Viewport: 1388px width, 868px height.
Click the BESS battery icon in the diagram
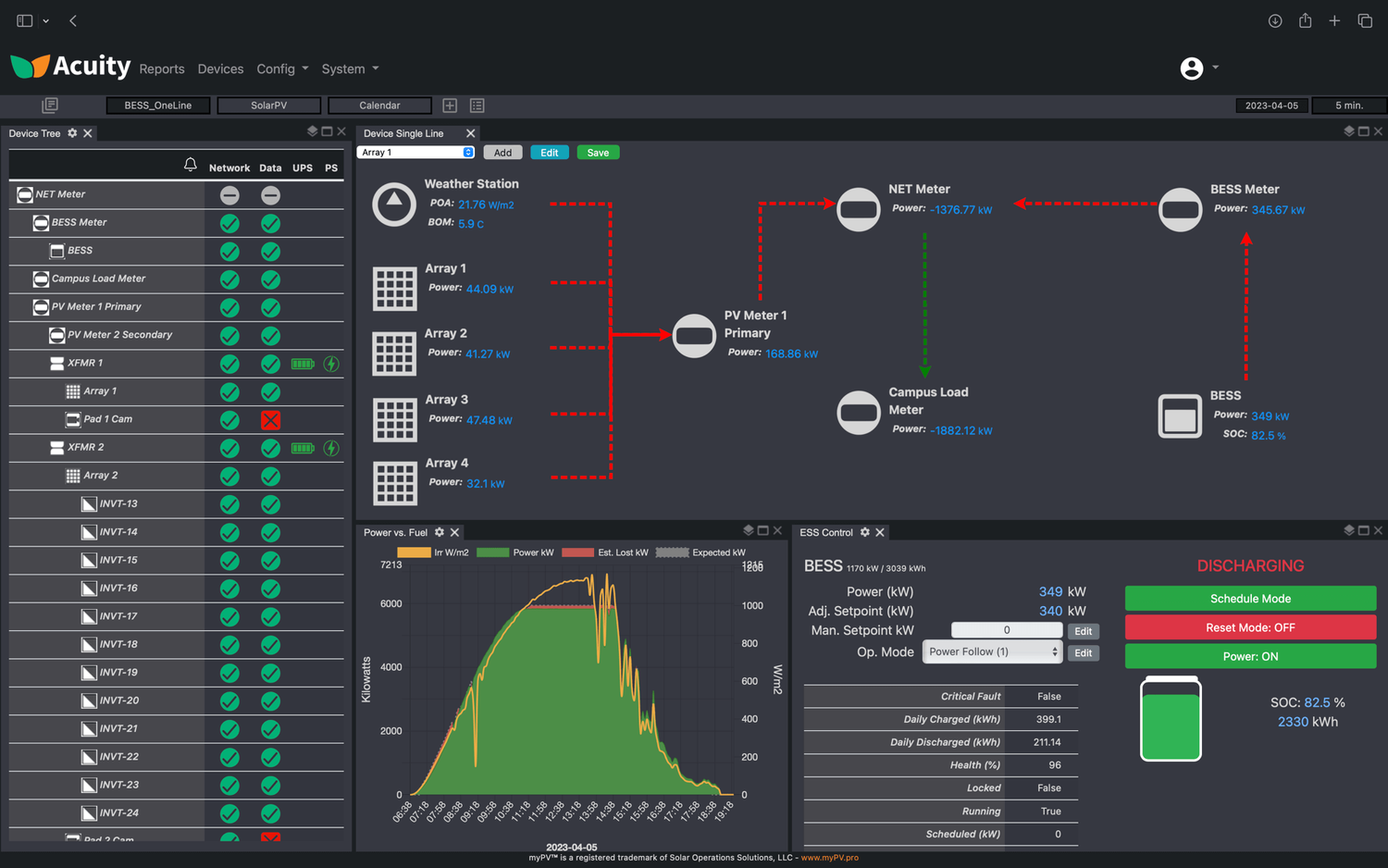1179,415
